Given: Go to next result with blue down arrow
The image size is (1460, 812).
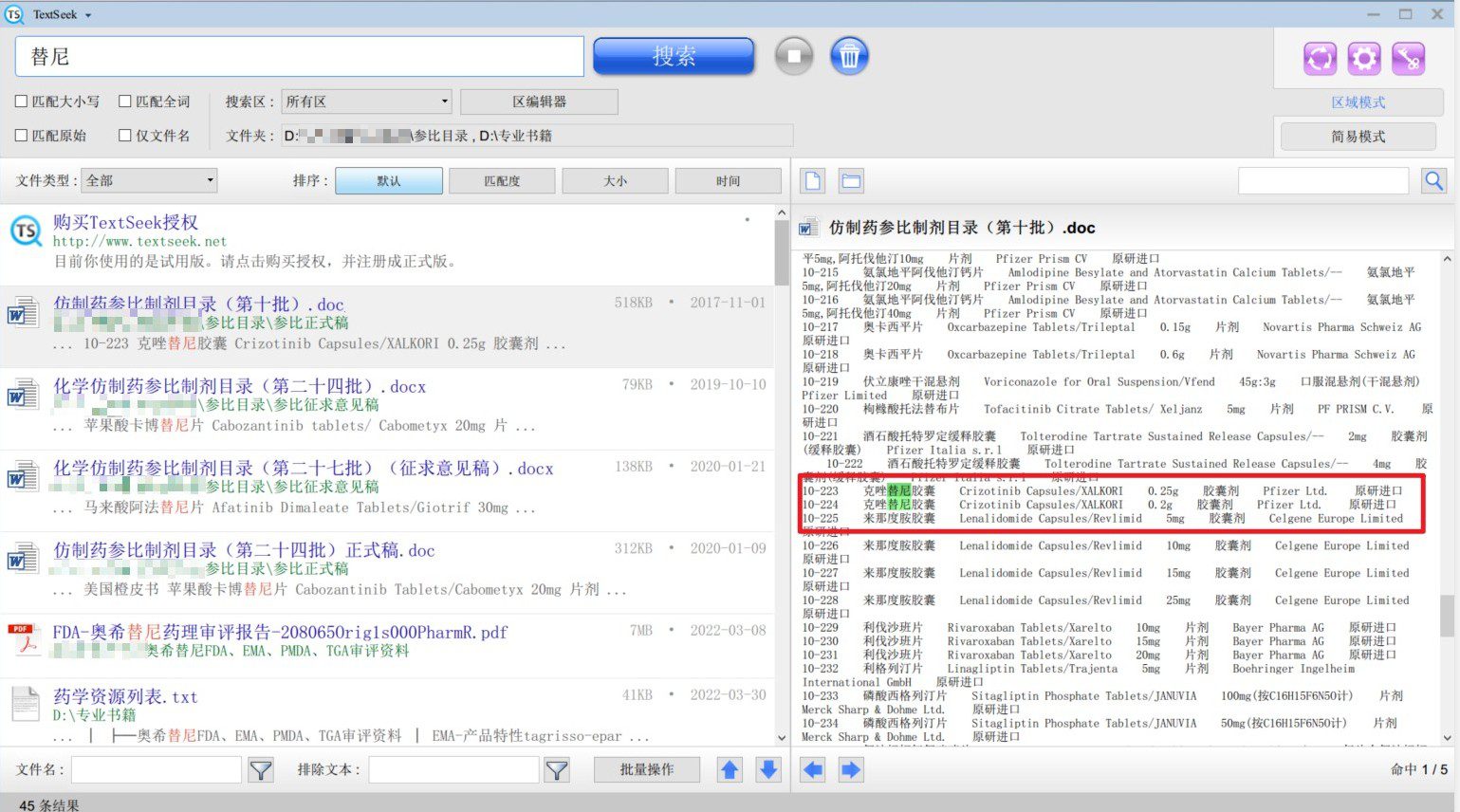Looking at the screenshot, I should coord(768,769).
